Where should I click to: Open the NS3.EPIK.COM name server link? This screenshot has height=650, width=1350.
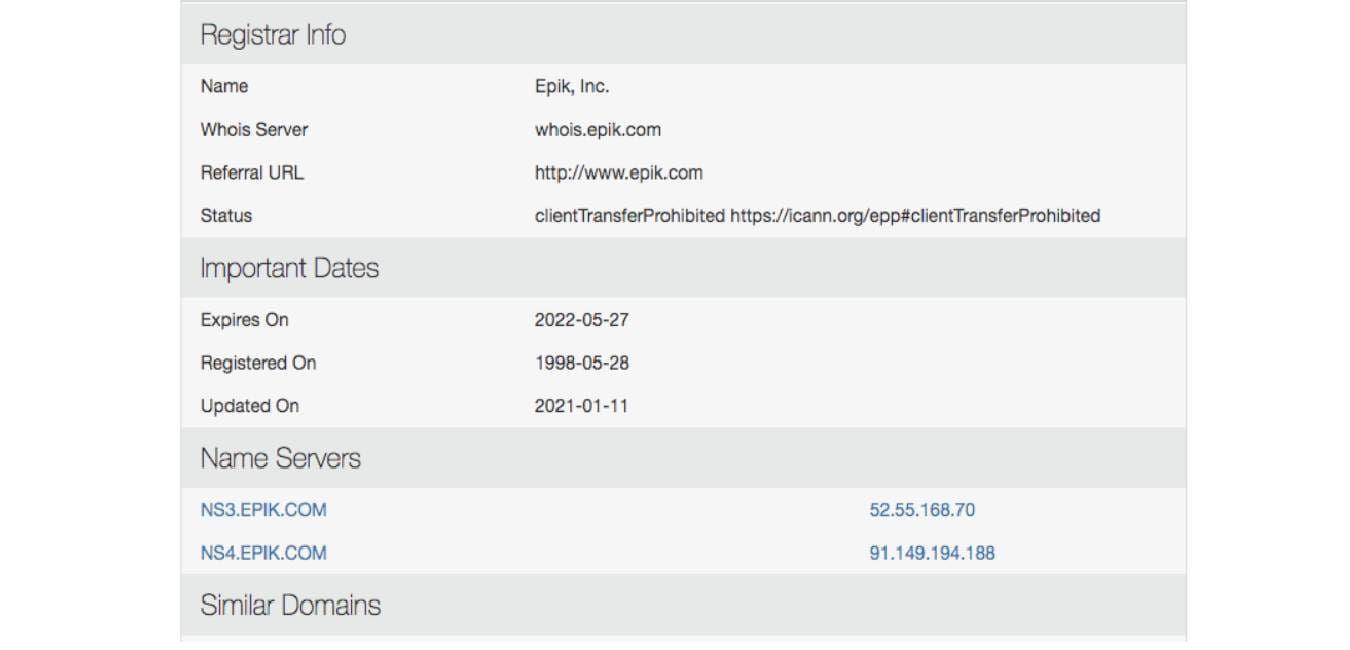pos(263,510)
